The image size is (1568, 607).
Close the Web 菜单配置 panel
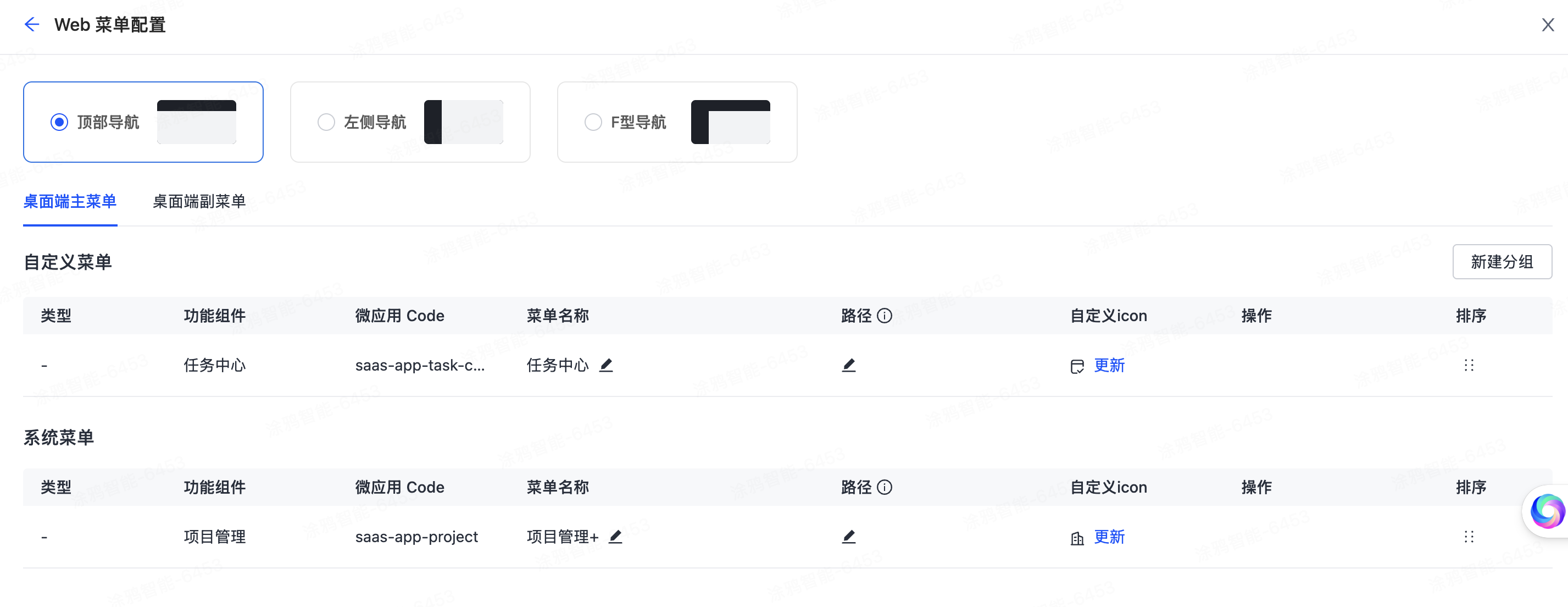point(1547,25)
